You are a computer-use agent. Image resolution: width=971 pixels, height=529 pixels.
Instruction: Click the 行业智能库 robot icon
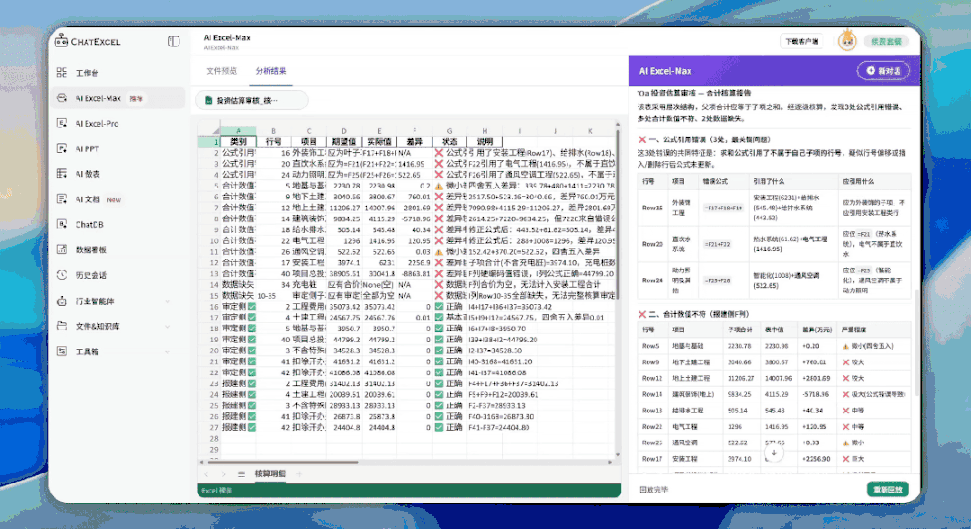click(x=62, y=301)
